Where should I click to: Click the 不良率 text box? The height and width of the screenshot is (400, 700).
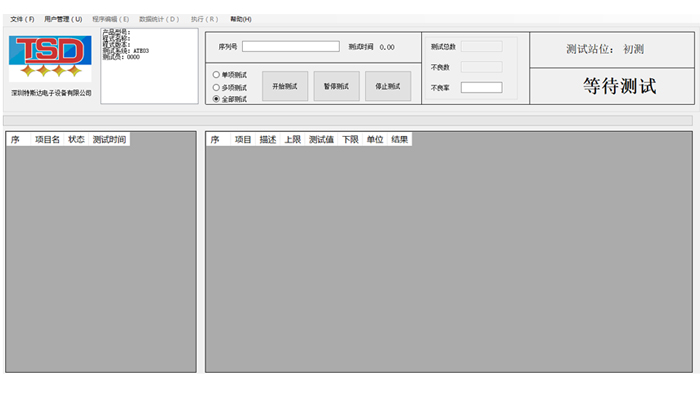click(481, 87)
